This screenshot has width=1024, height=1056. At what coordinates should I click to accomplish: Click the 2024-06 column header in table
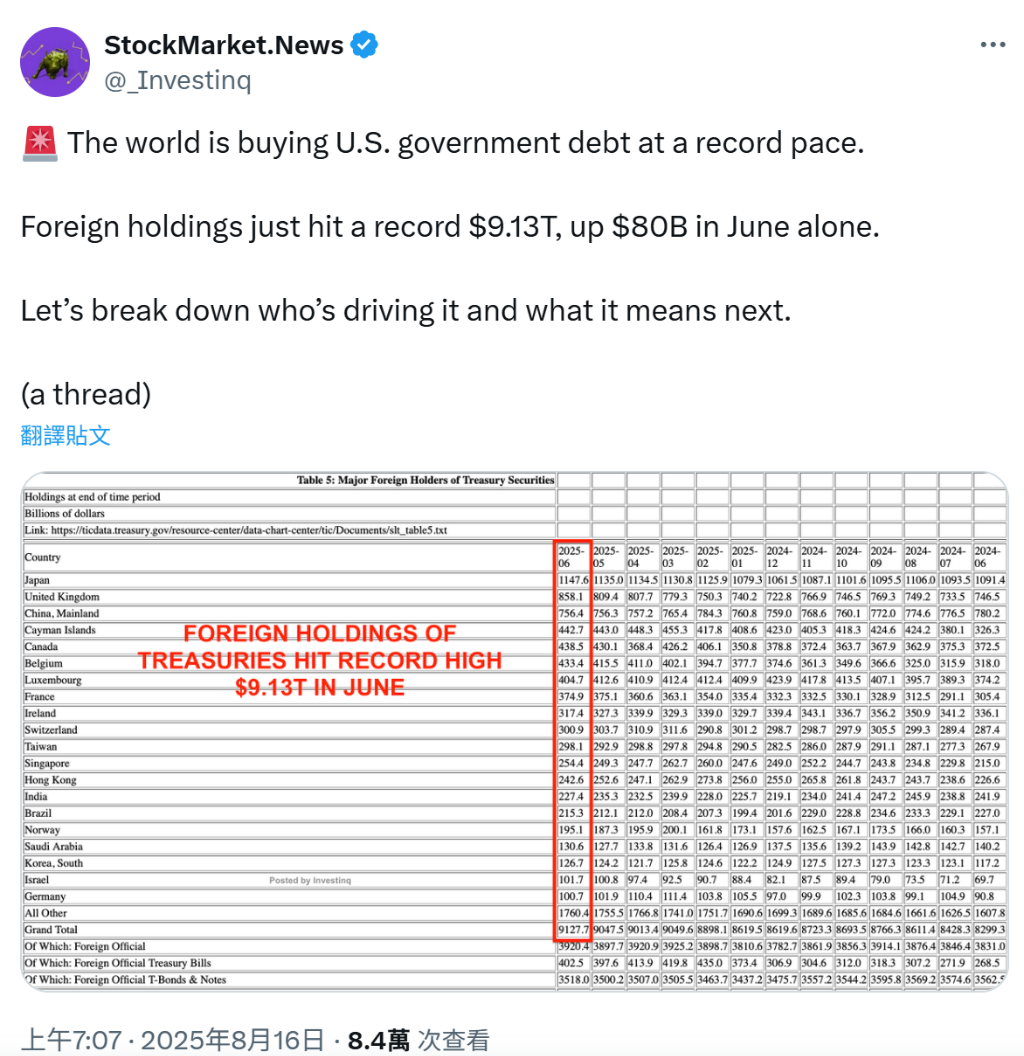tap(988, 557)
